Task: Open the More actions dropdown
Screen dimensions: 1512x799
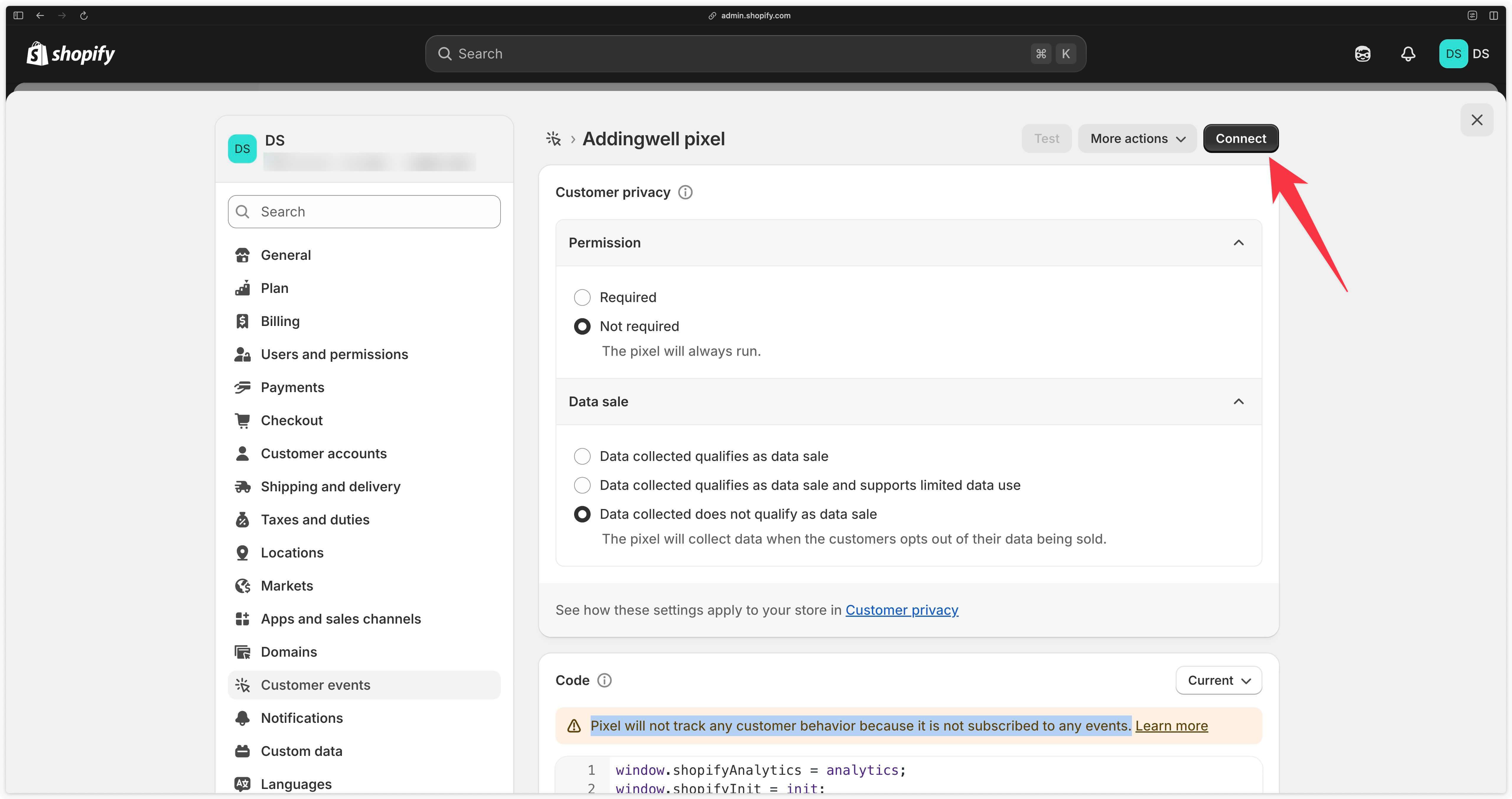Action: click(1137, 138)
